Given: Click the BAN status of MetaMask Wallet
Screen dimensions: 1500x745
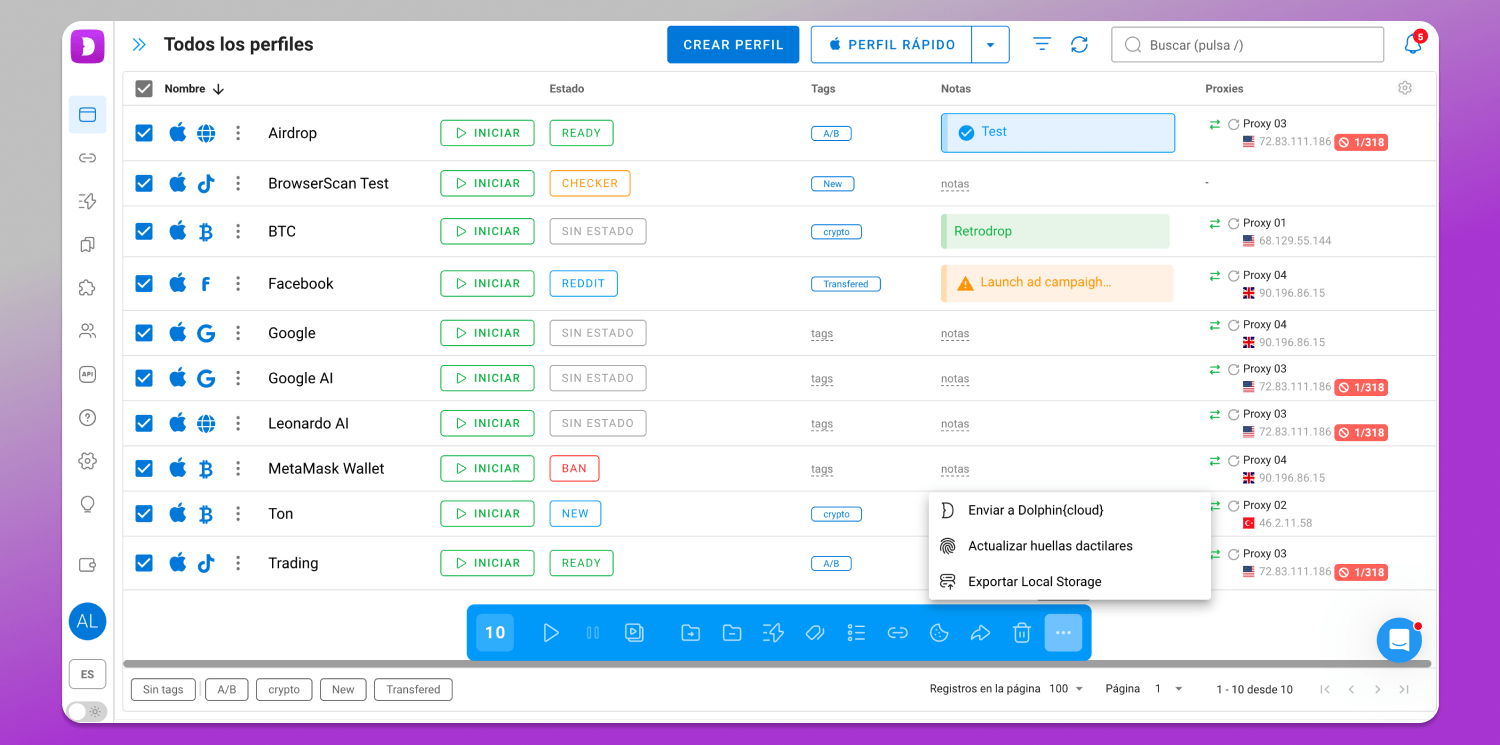Looking at the screenshot, I should click(574, 468).
